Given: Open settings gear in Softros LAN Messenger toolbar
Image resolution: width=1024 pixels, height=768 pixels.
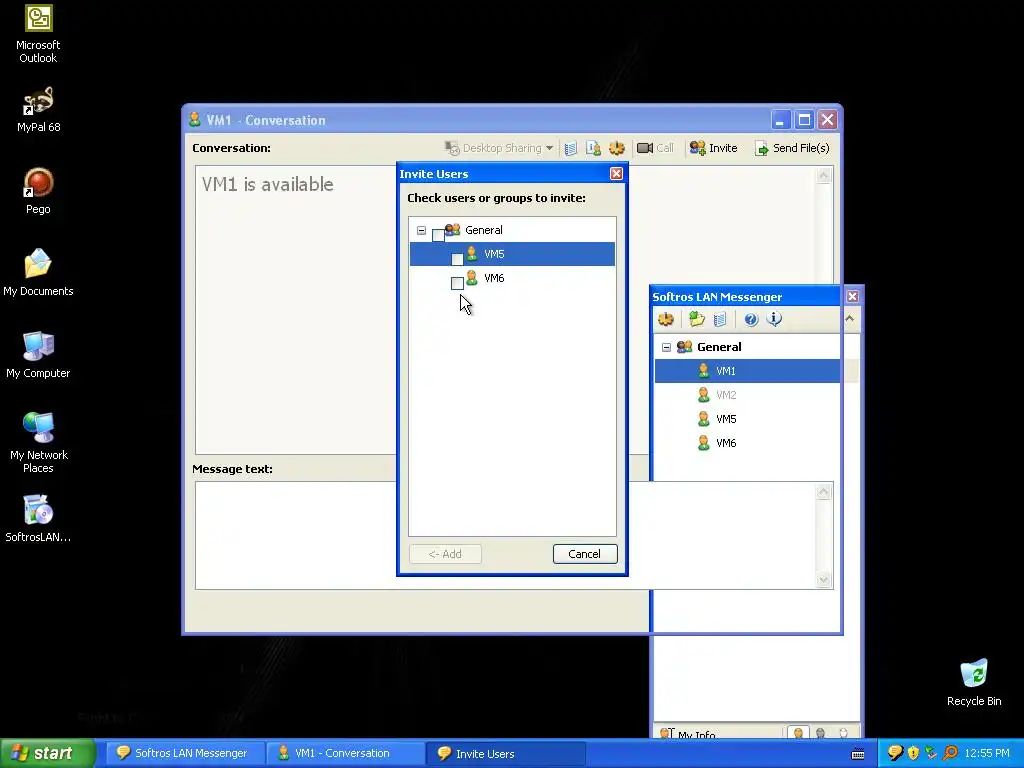Looking at the screenshot, I should pos(665,319).
